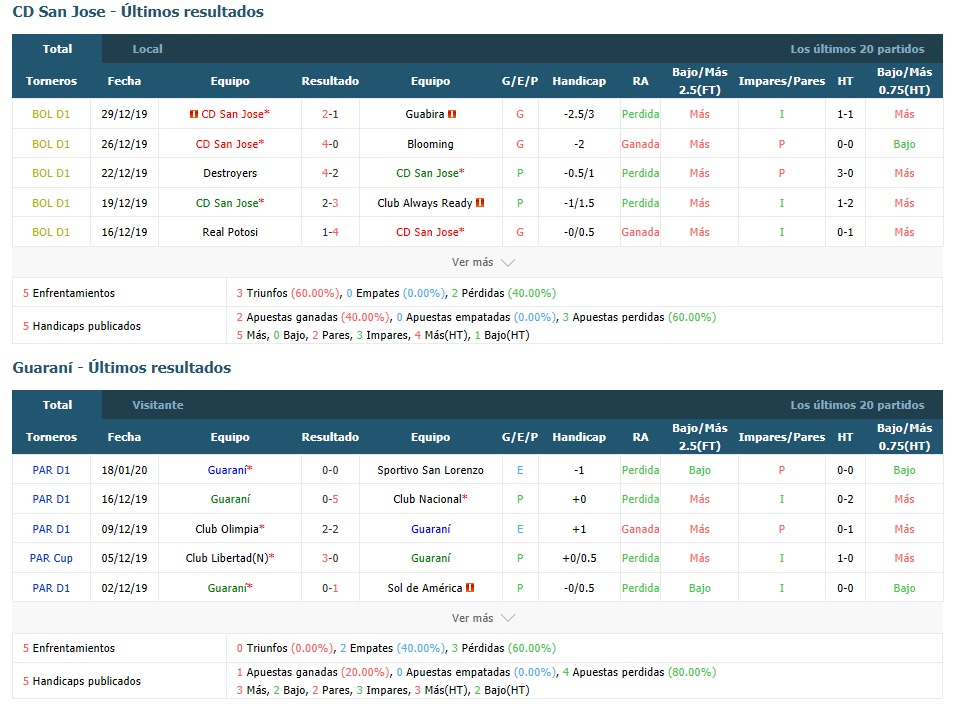Click PAR D1 league on 09/12/19 row
The image size is (970, 712).
(x=51, y=529)
